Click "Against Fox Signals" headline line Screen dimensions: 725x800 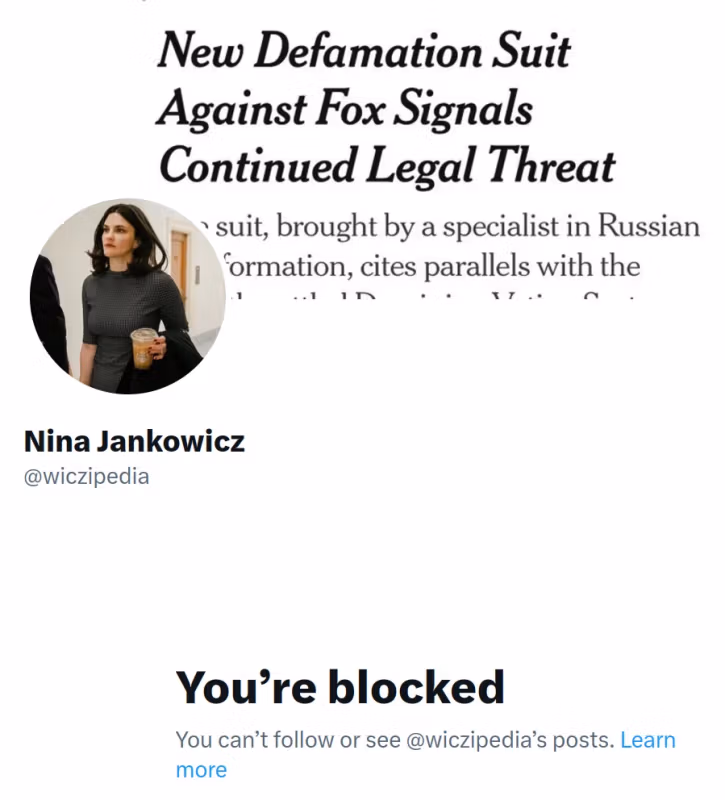[x=345, y=108]
